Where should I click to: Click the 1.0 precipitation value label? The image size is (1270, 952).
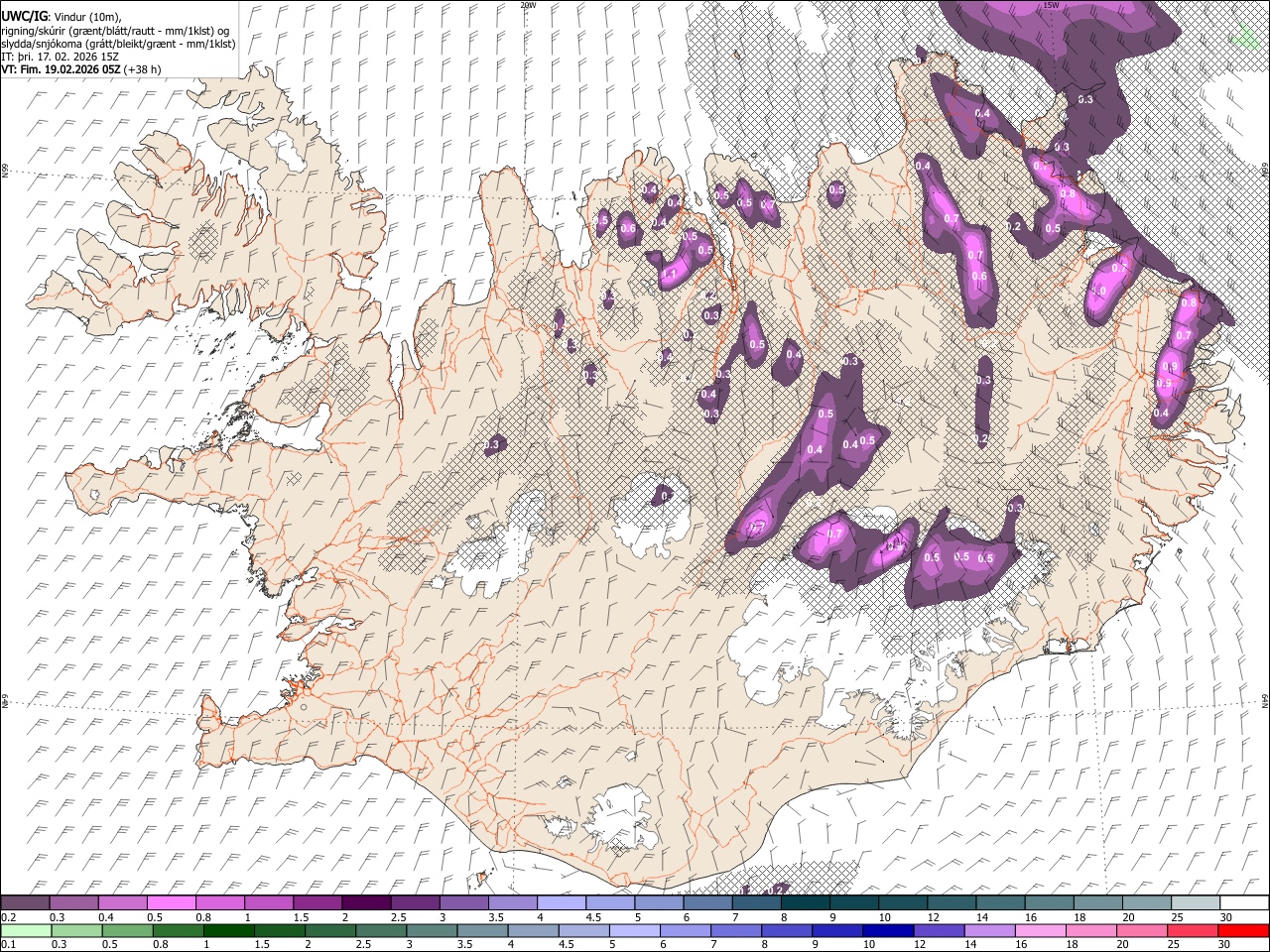[x=1099, y=292]
